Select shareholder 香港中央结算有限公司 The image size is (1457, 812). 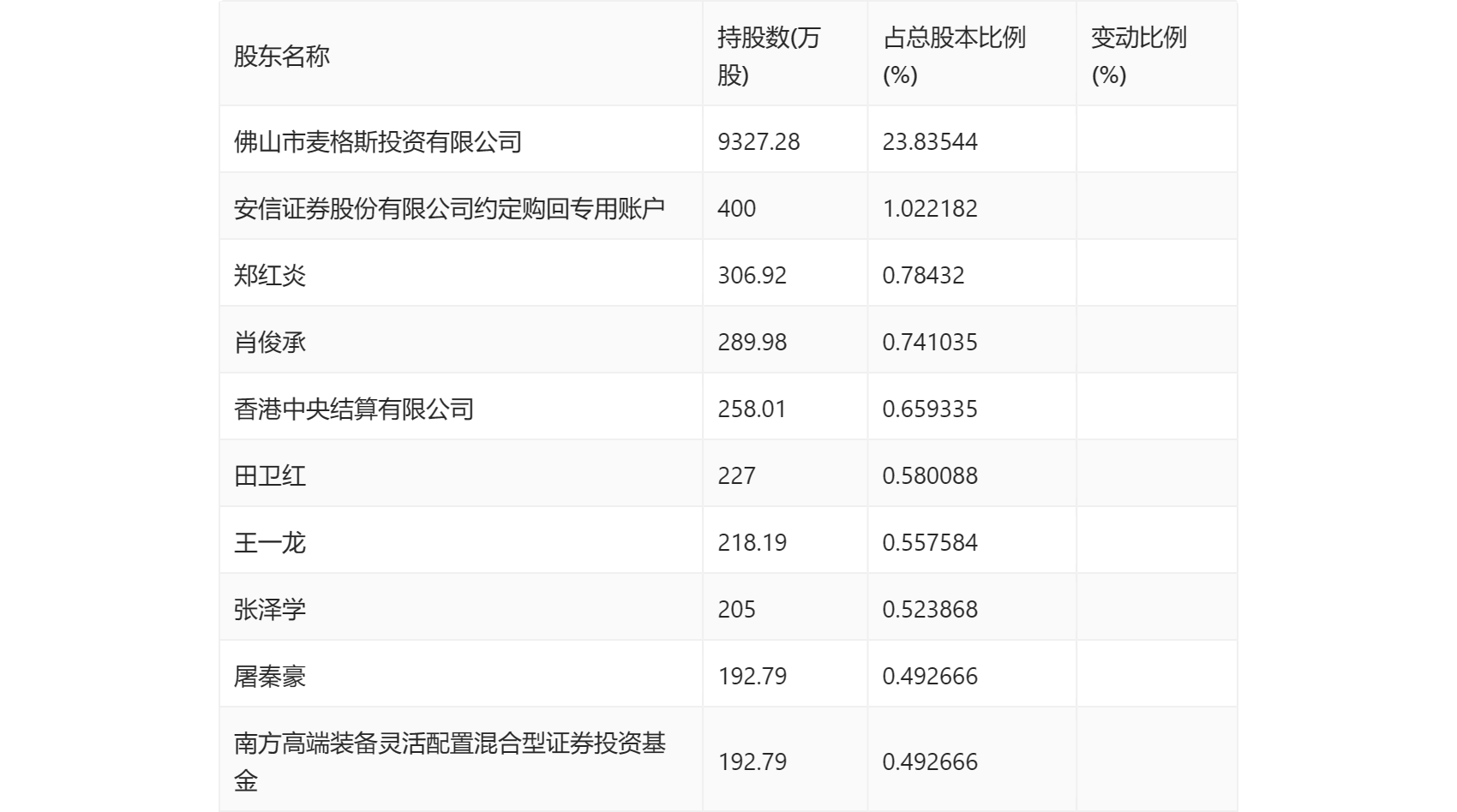354,409
